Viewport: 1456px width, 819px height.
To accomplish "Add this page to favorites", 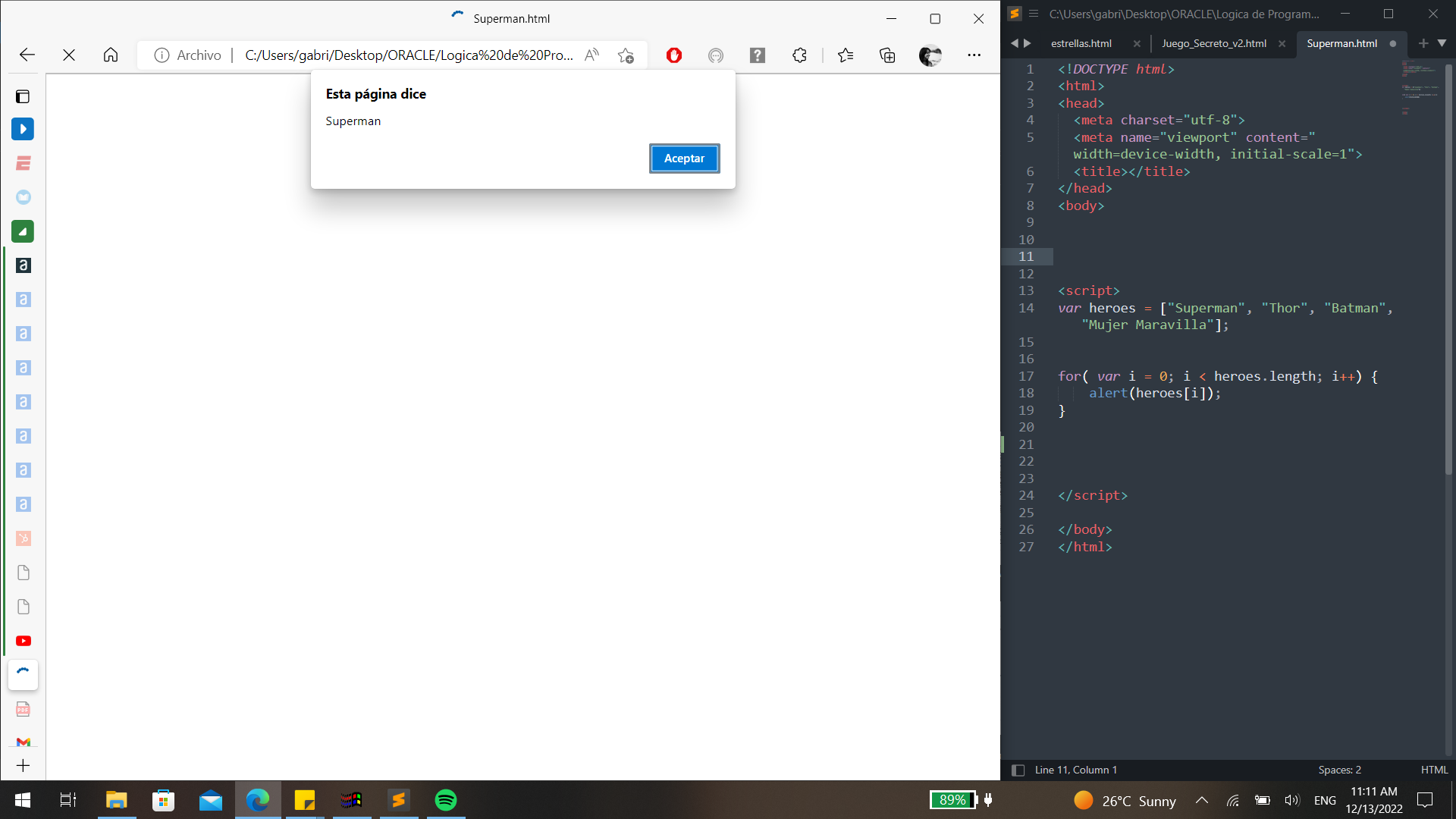I will pos(626,55).
